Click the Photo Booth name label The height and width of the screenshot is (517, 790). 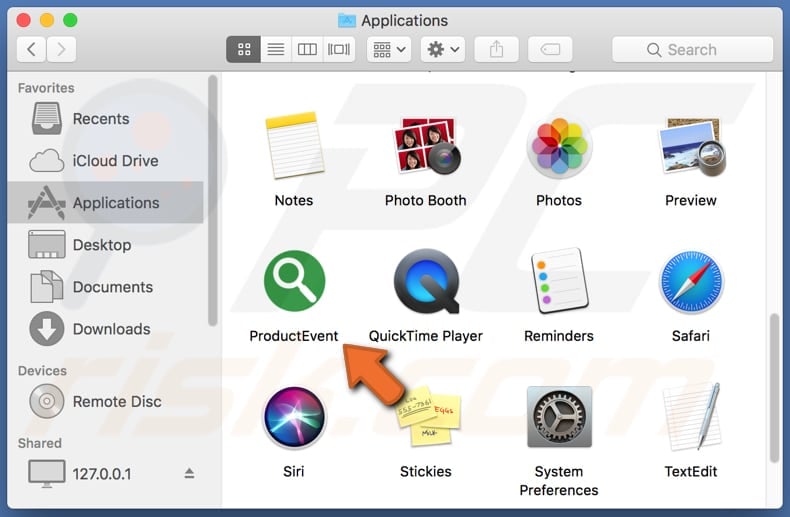click(426, 201)
